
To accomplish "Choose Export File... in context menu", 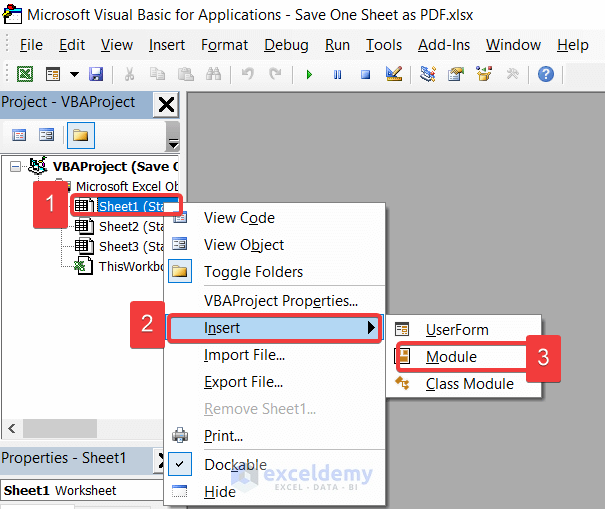I will click(276, 382).
